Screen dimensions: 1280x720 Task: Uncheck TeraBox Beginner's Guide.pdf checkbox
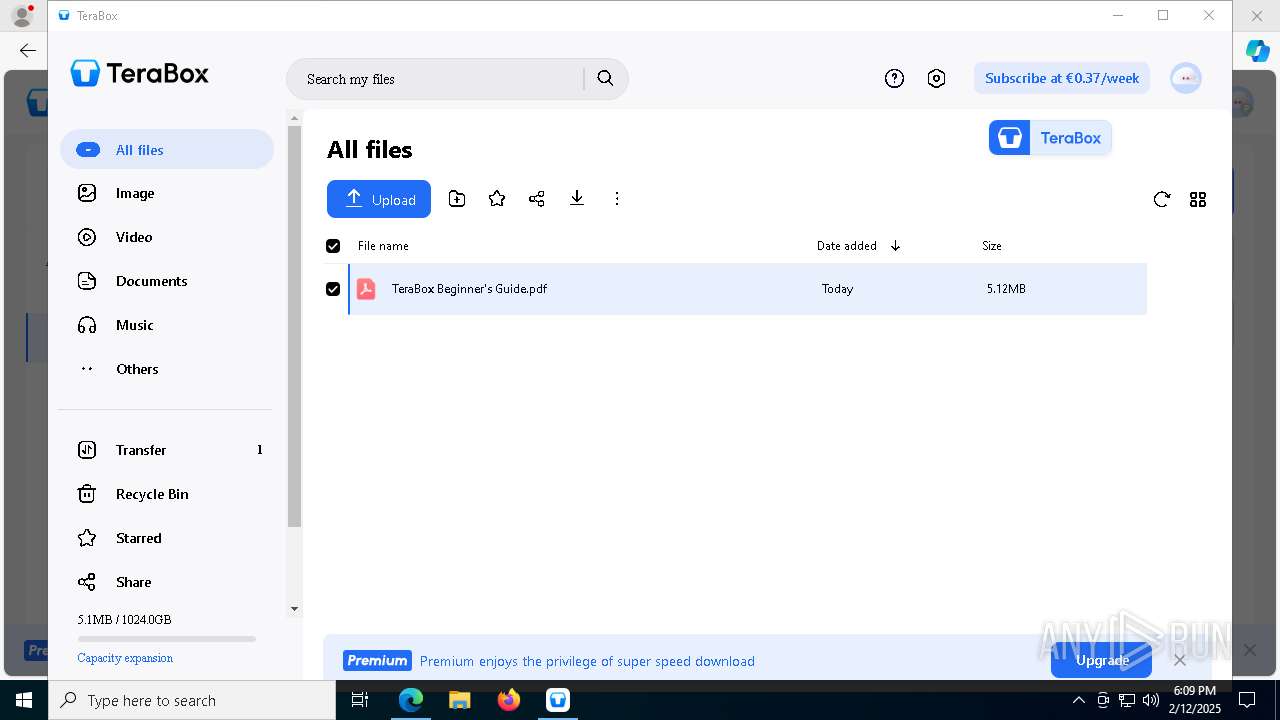coord(333,289)
